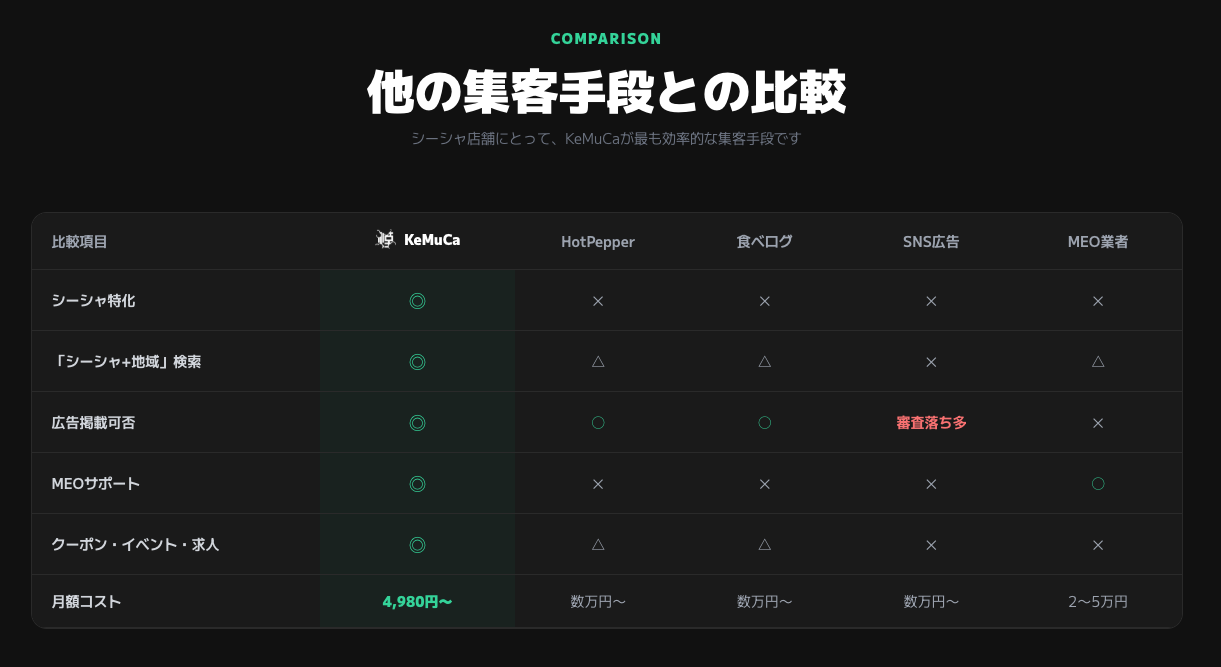Toggle the × under 食べログ for MEOサポート
This screenshot has width=1221, height=667.
pos(764,484)
